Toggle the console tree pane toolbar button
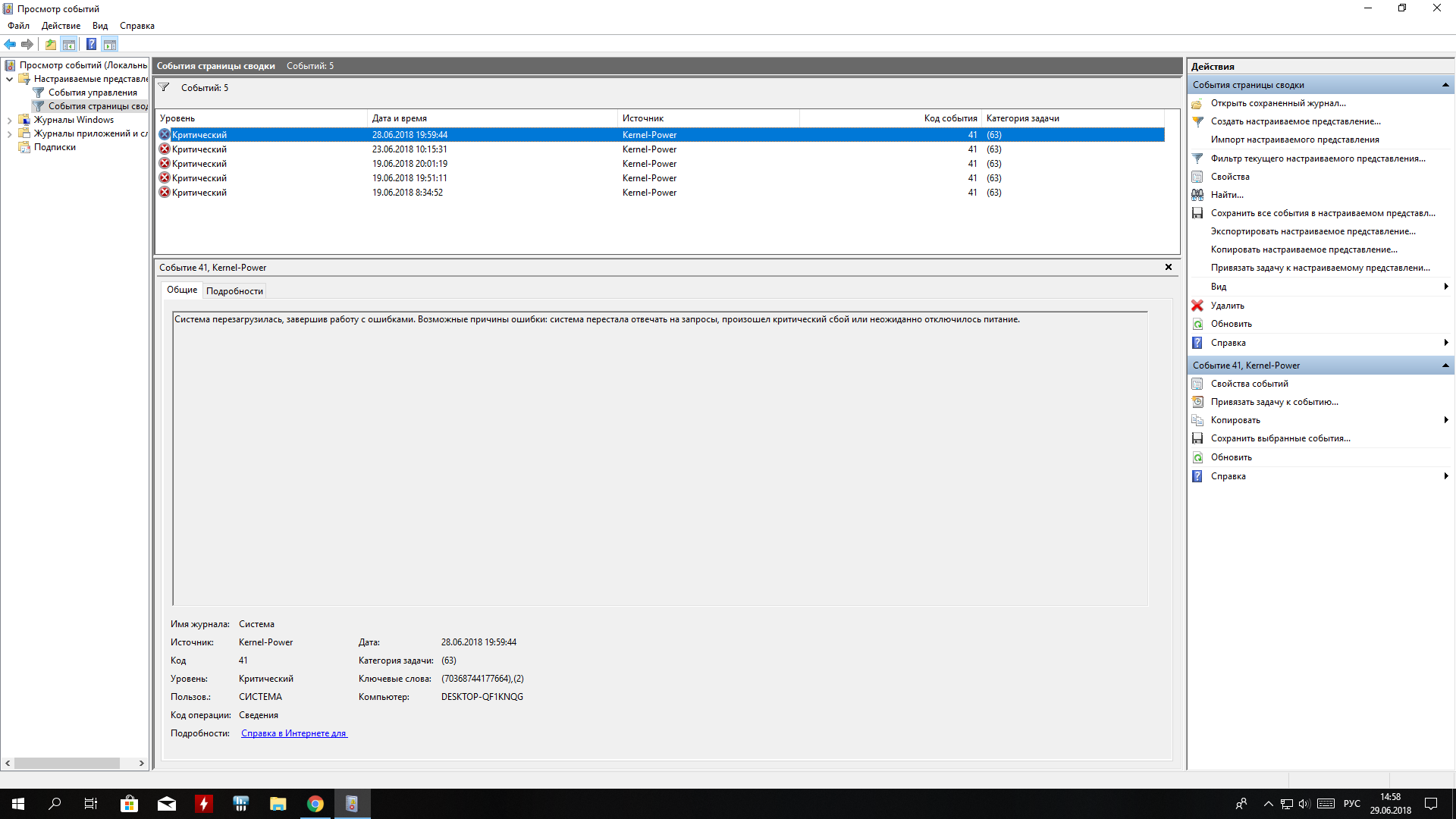 point(69,44)
